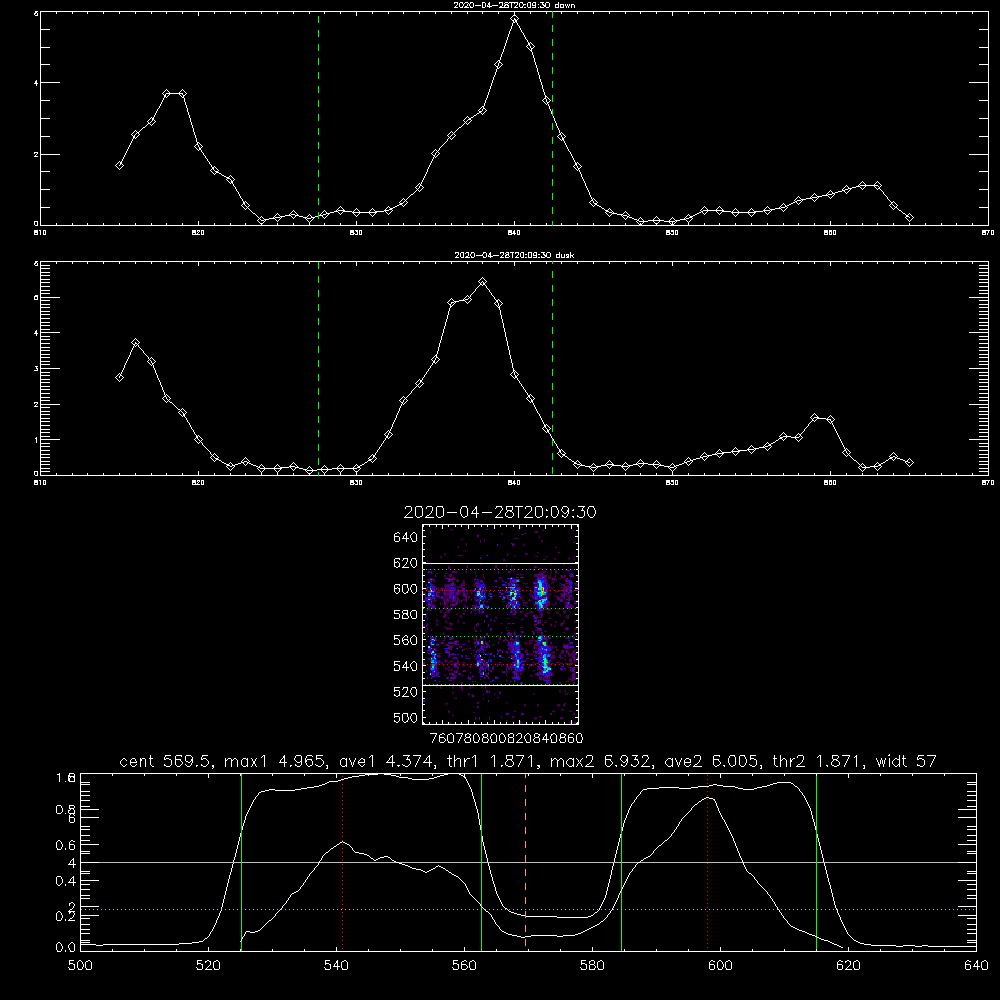Select the solid green line near 615 in the profile plot
Screen dimensions: 1000x1000
click(816, 862)
